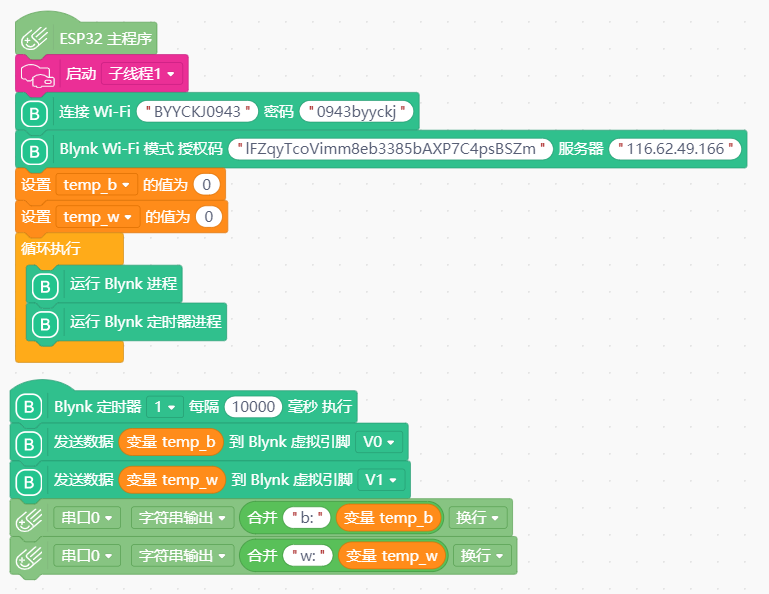Open the temp_w variable dropdown in 设置 block
769x594 pixels.
pyautogui.click(x=98, y=217)
